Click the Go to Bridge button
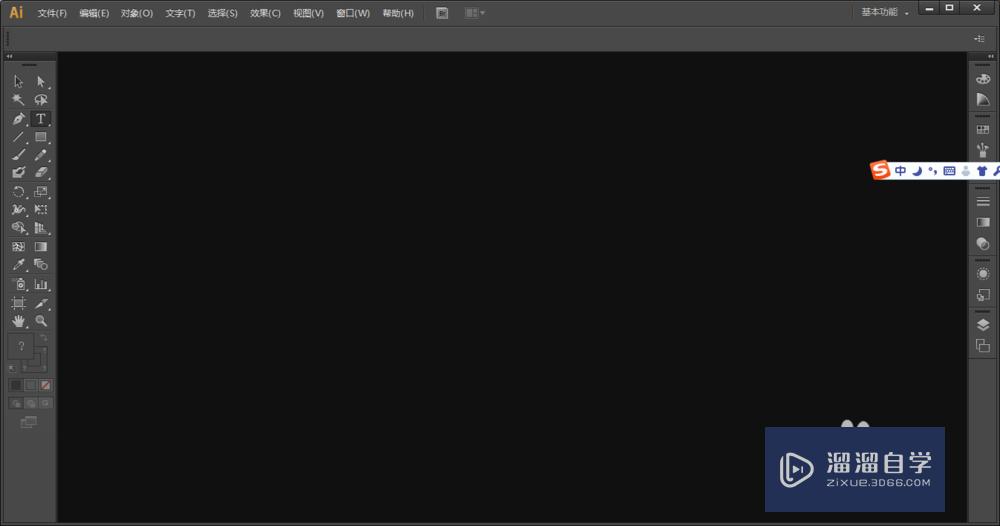 442,13
